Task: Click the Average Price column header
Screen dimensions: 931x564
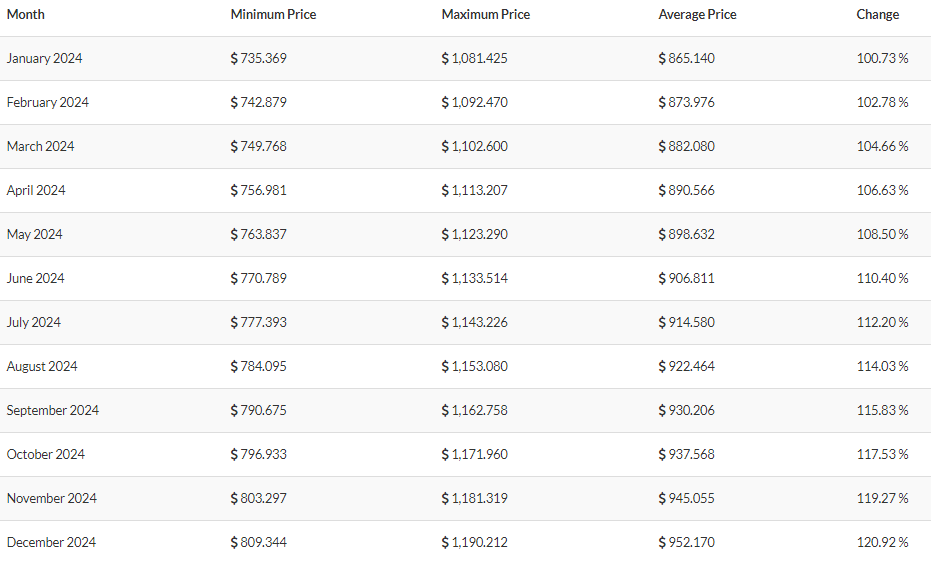Action: (x=697, y=14)
